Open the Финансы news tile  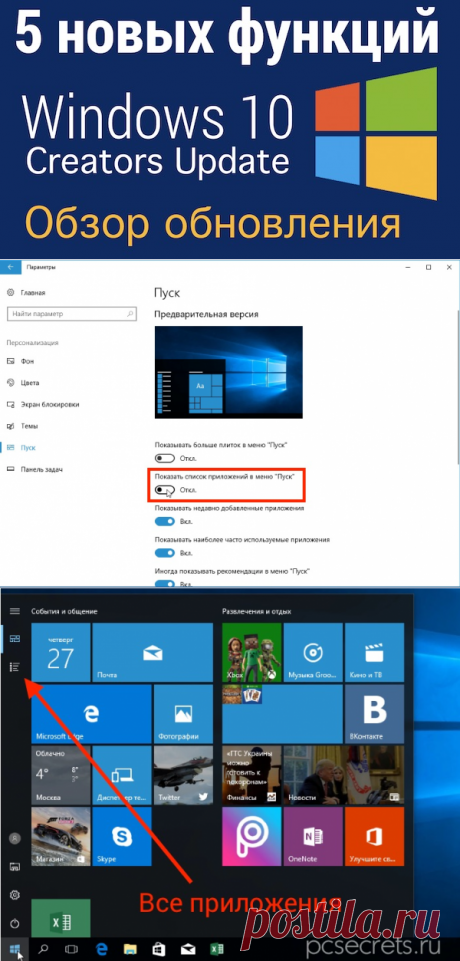click(x=252, y=775)
